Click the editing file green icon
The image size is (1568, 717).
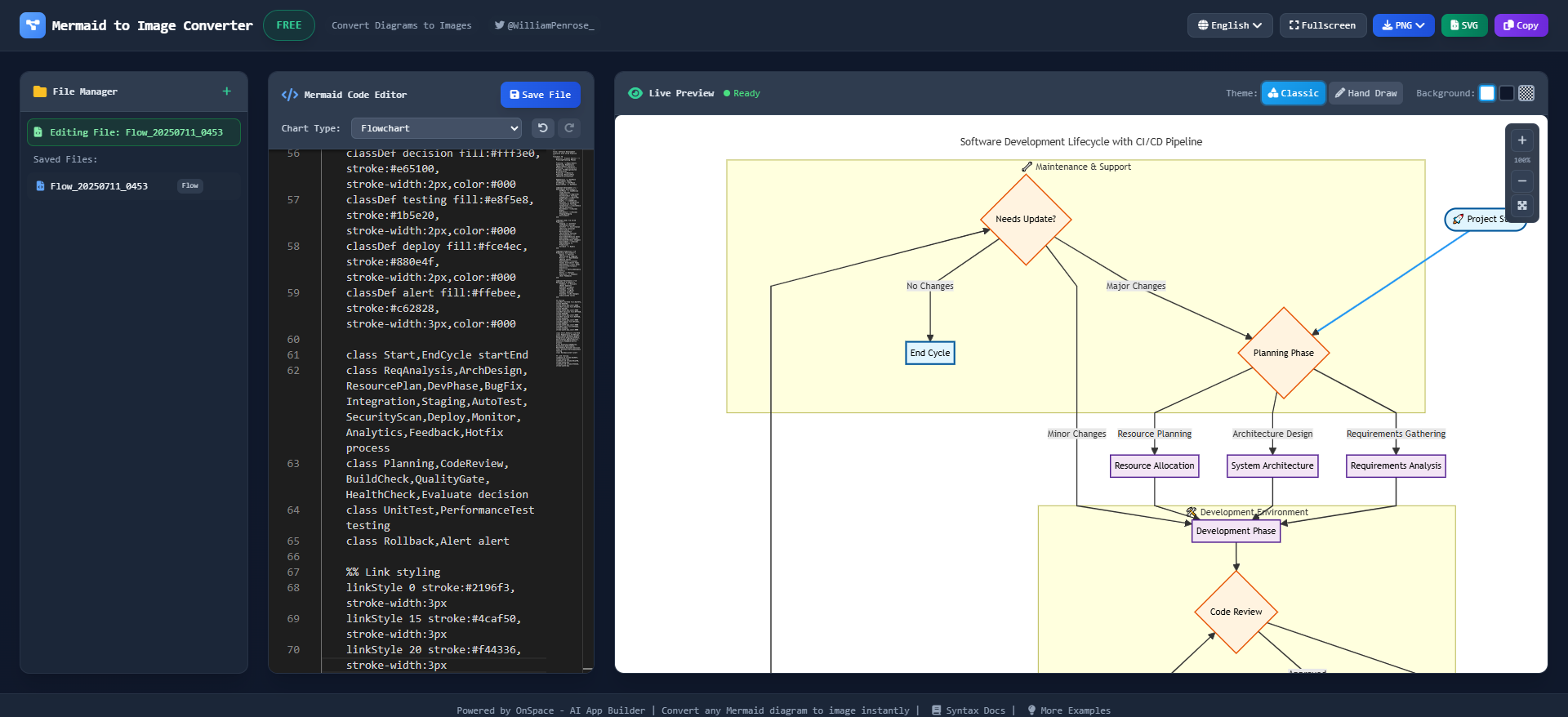[38, 132]
